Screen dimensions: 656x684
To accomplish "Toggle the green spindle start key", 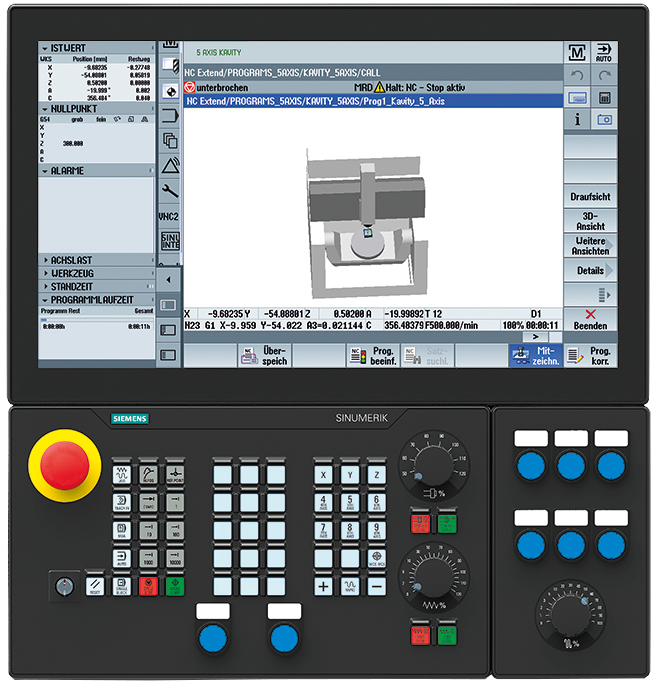I will point(448,523).
